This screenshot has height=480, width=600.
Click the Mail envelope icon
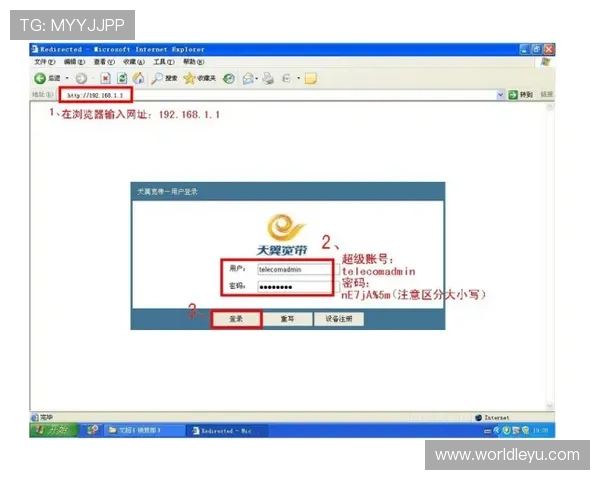248,78
